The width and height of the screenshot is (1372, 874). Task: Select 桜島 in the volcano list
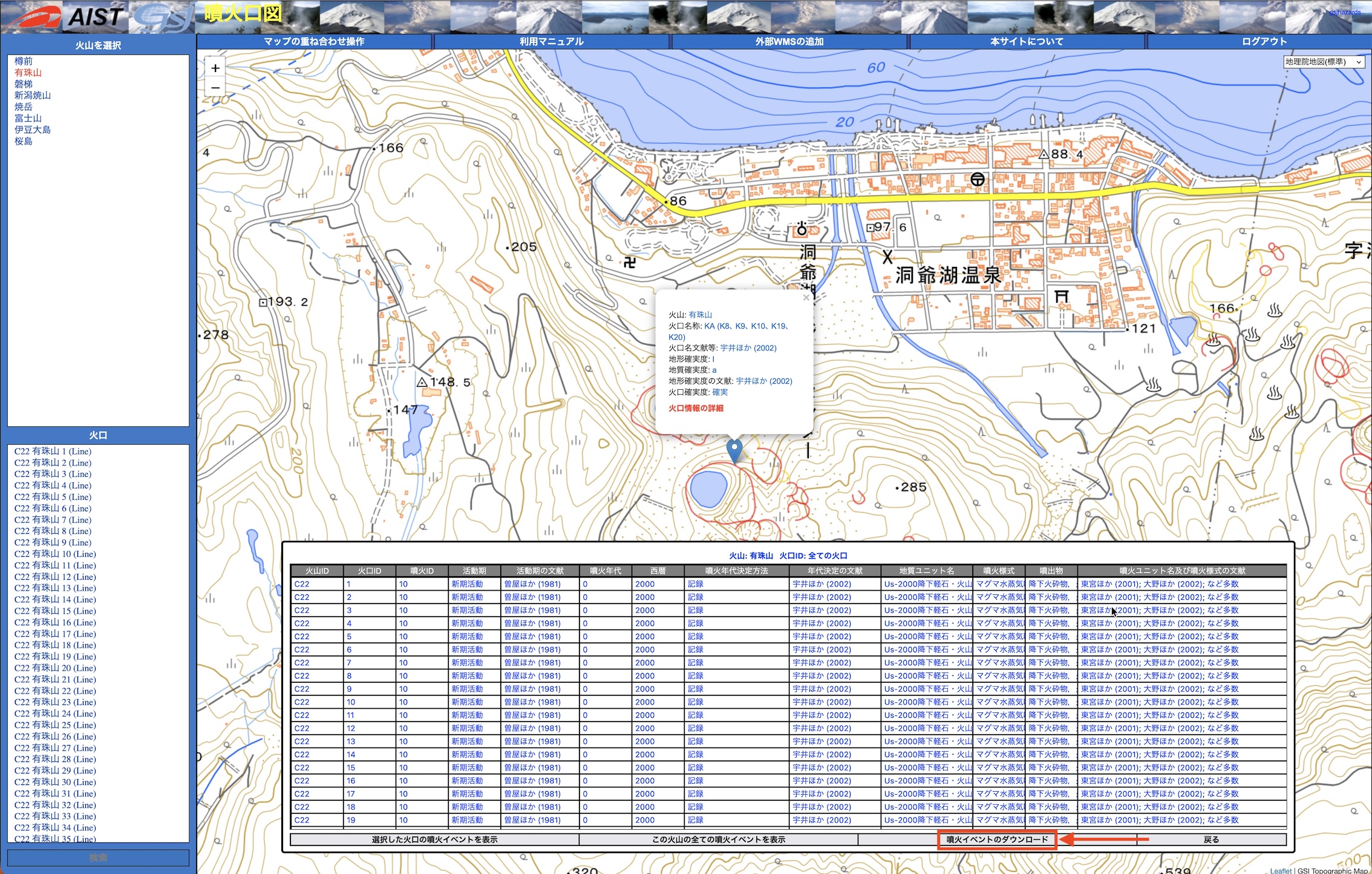click(x=24, y=141)
